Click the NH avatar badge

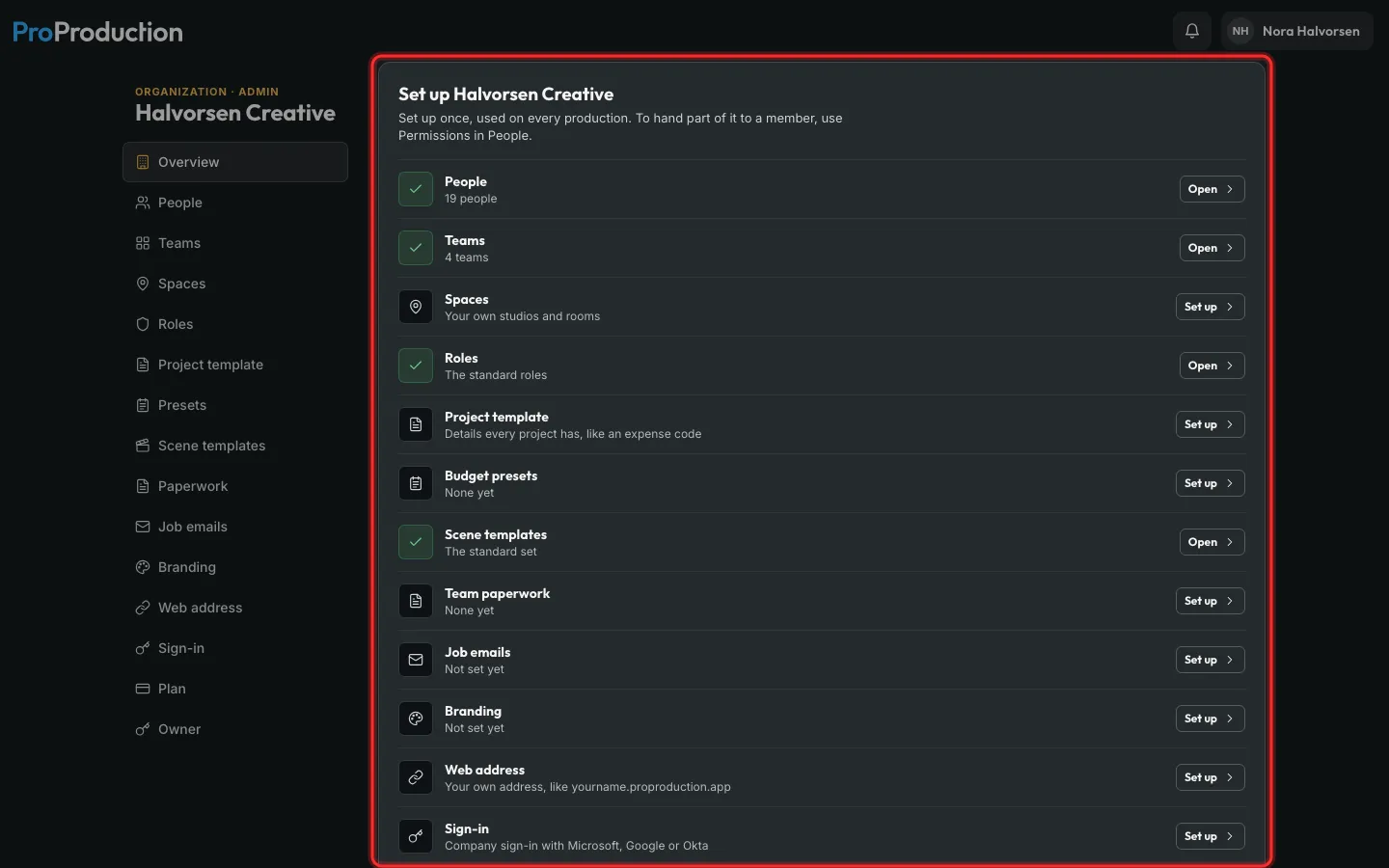(x=1240, y=31)
